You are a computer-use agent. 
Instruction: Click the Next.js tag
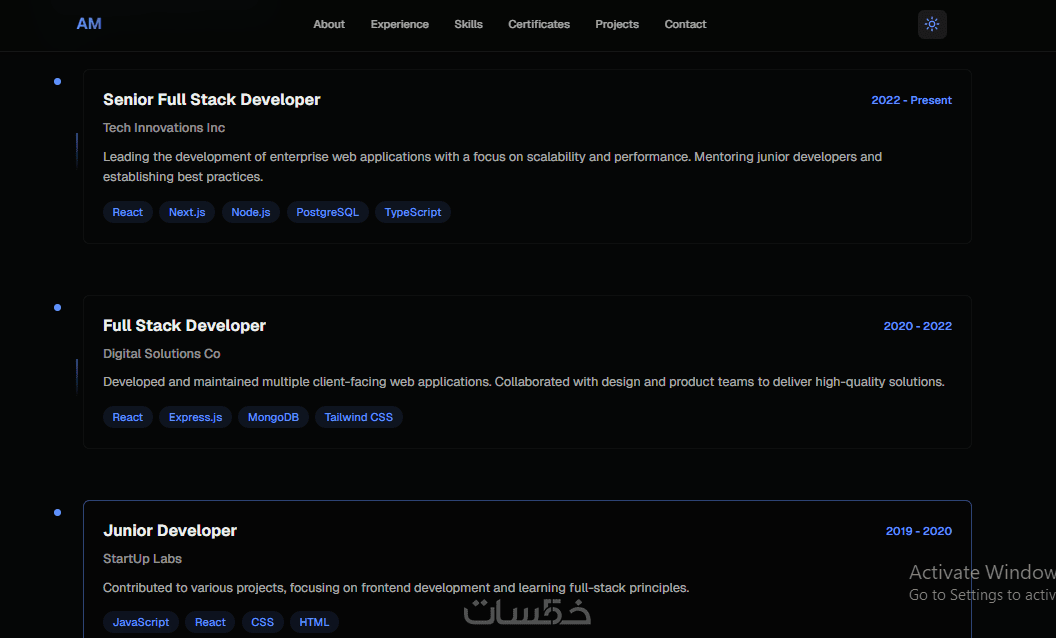click(x=187, y=212)
